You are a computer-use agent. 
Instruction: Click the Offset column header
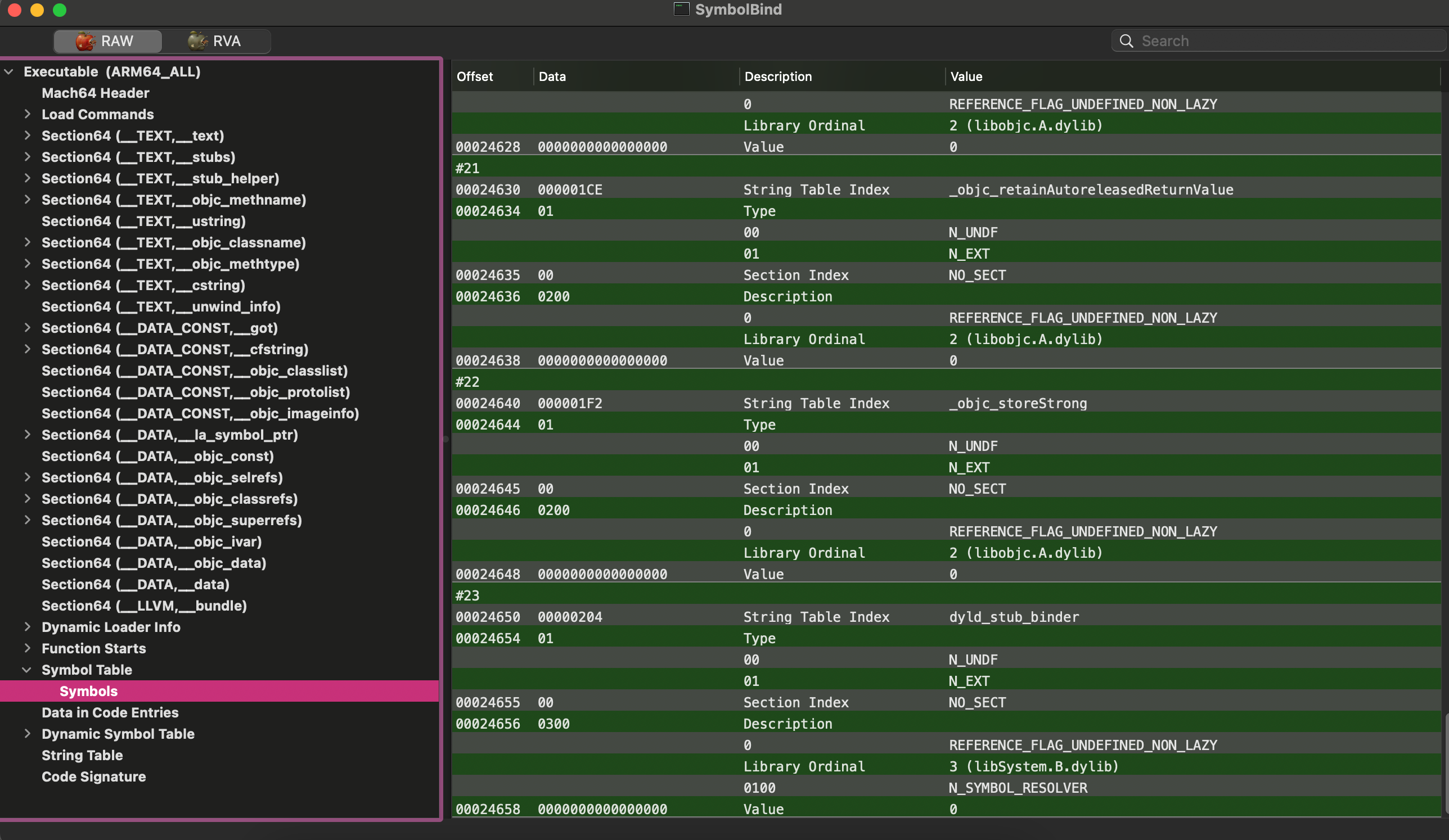pos(492,76)
